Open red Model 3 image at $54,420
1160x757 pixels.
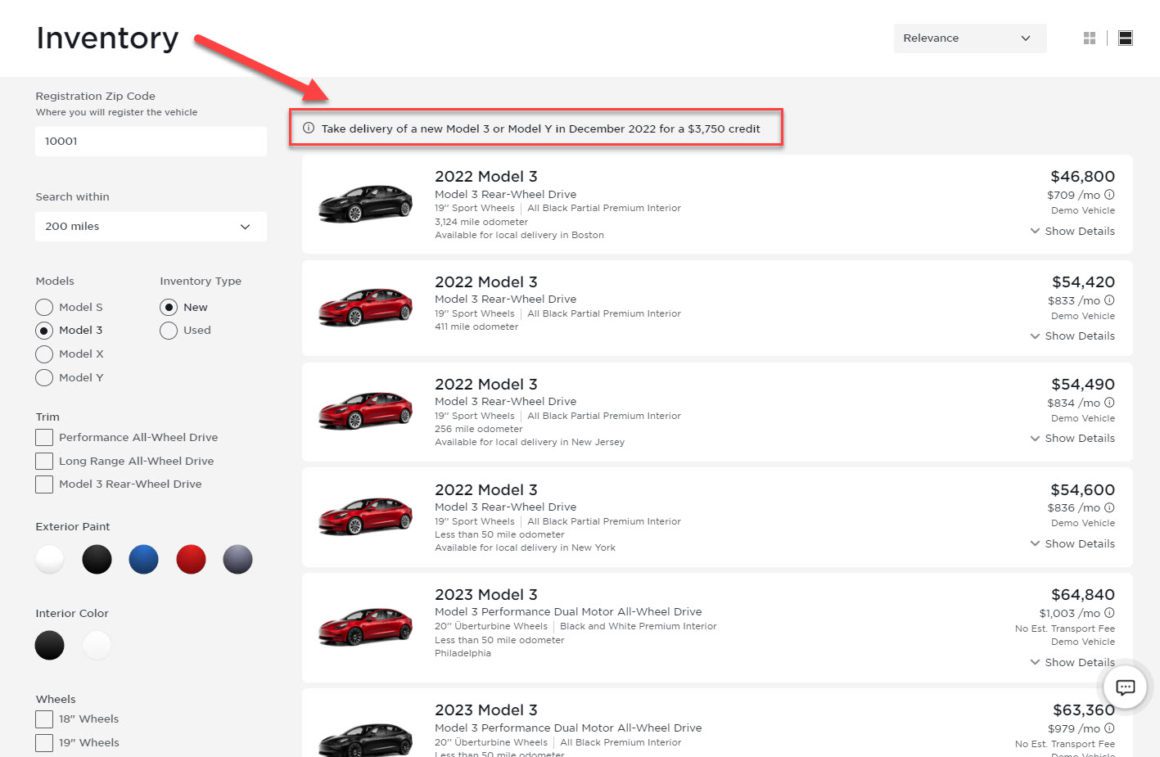point(365,307)
